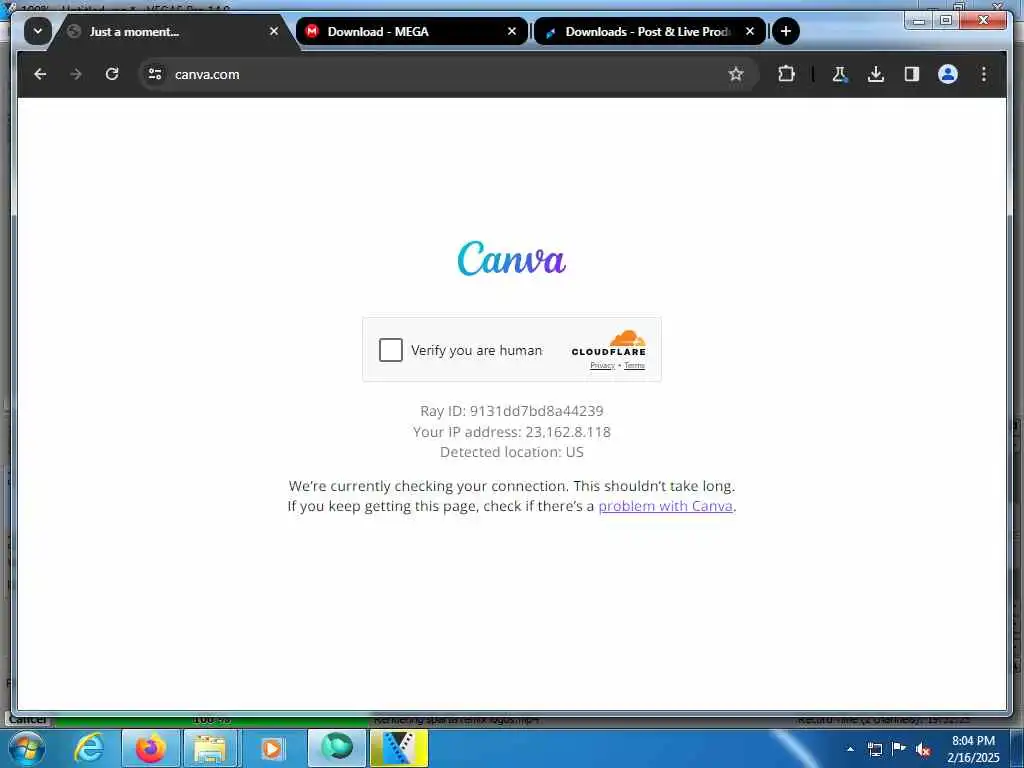Bookmark this page with the star icon
The image size is (1024, 768).
(x=736, y=74)
